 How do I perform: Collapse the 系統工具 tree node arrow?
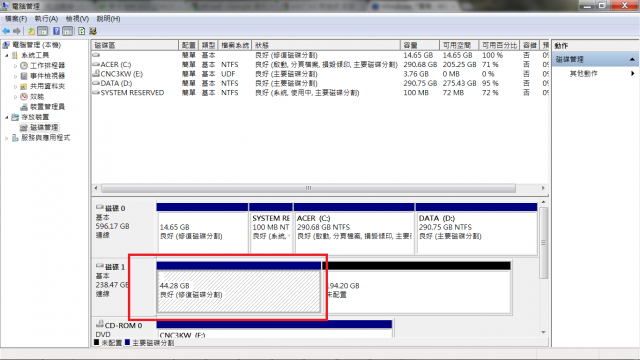coord(7,56)
